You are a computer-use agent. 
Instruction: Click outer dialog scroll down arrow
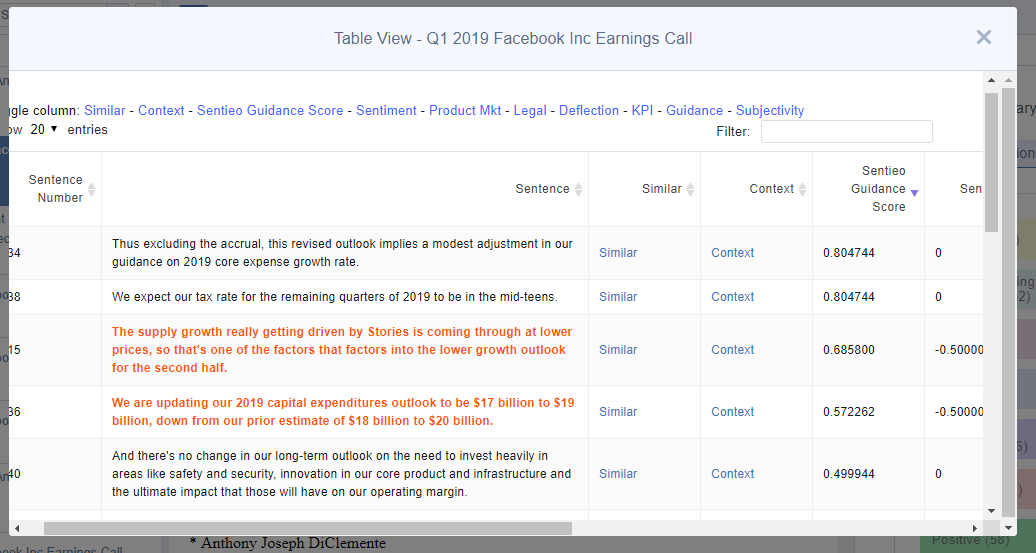click(1008, 528)
